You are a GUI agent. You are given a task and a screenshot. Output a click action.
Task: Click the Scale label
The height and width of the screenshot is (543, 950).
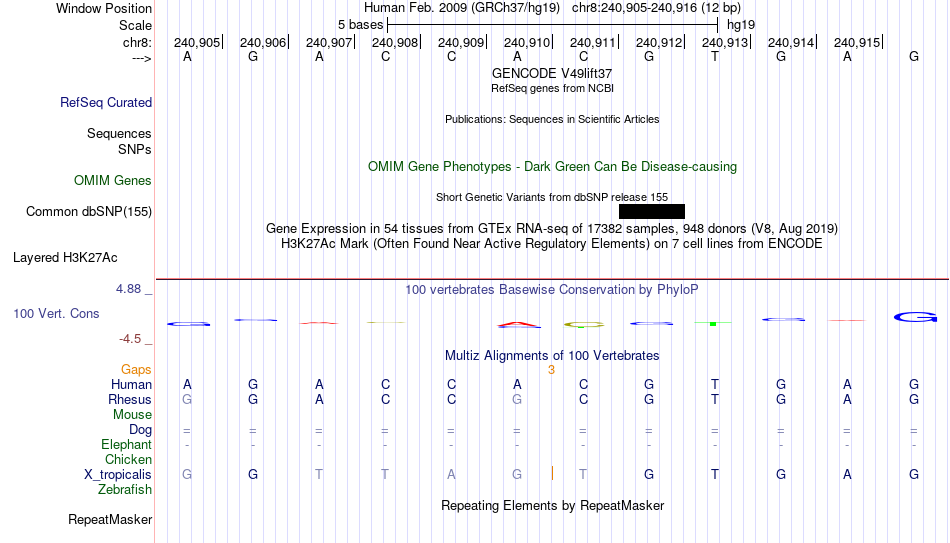tap(135, 25)
